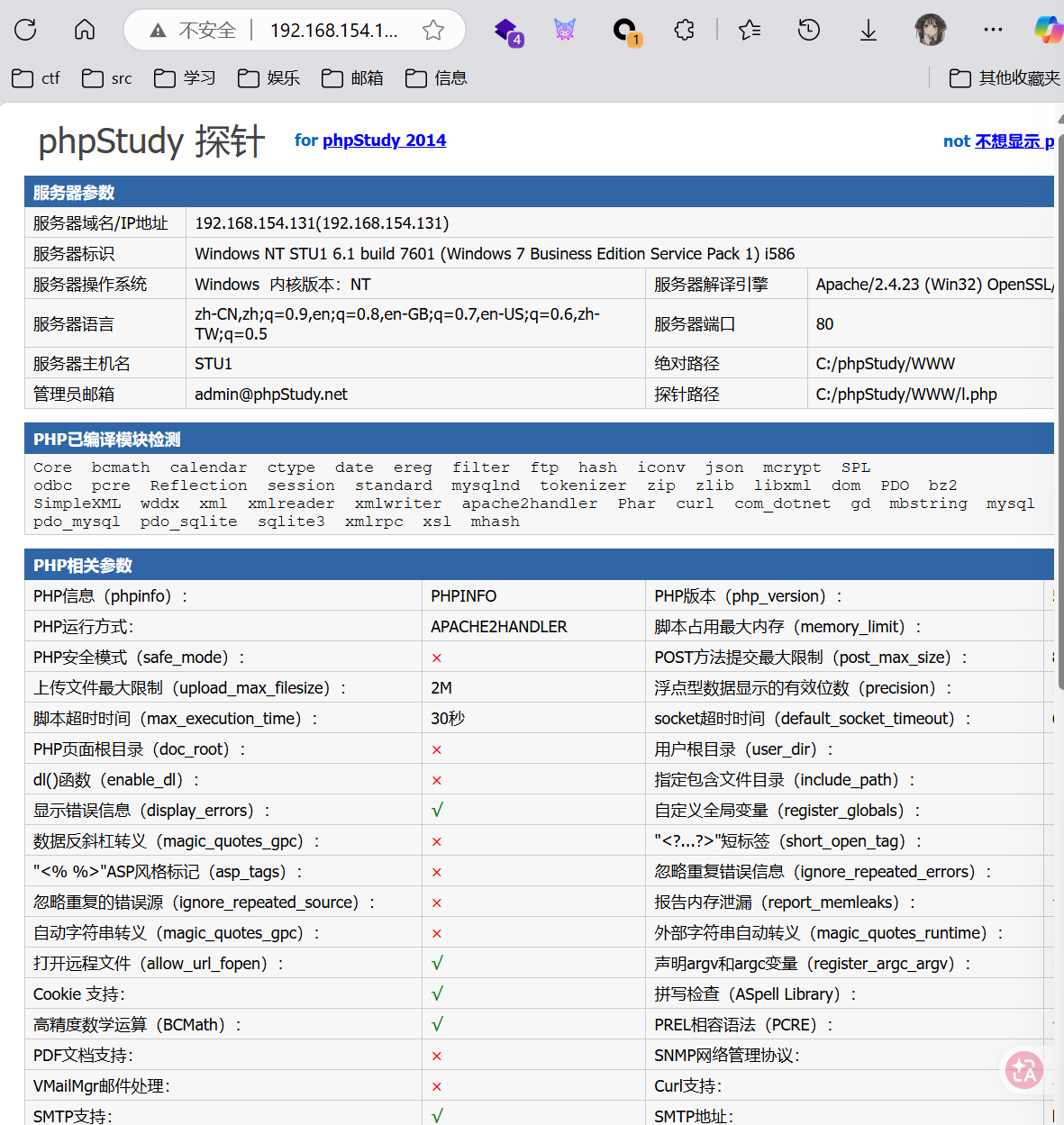This screenshot has width=1064, height=1125.
Task: Click the Cookie 支持 green checkmark
Action: click(437, 994)
